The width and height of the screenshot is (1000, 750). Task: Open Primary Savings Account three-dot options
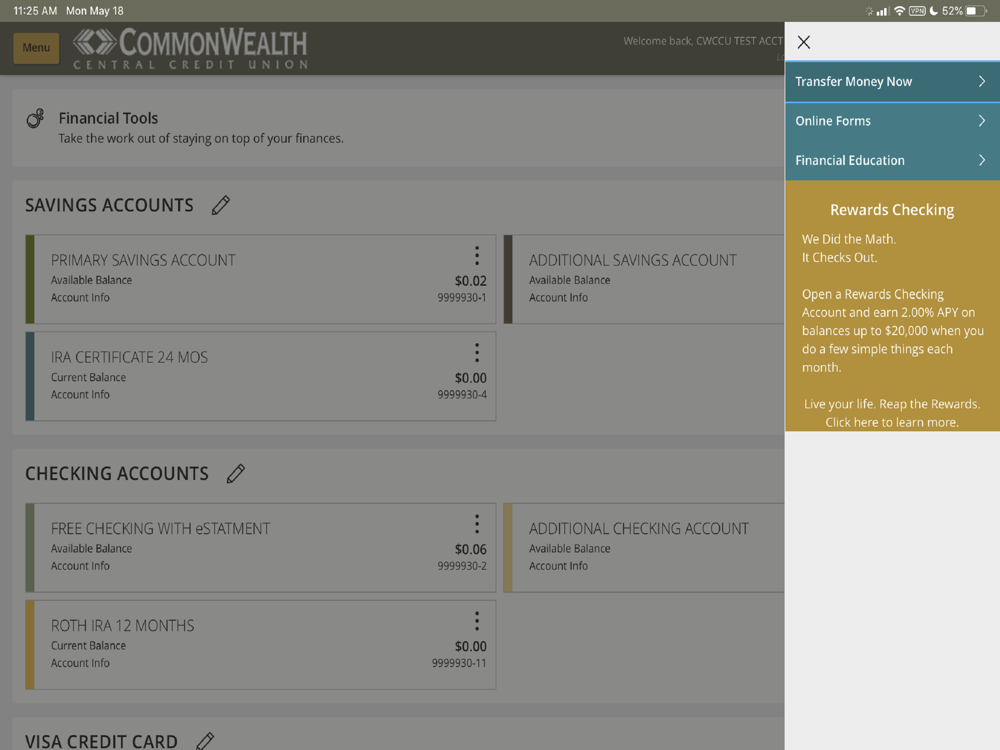[x=476, y=256]
